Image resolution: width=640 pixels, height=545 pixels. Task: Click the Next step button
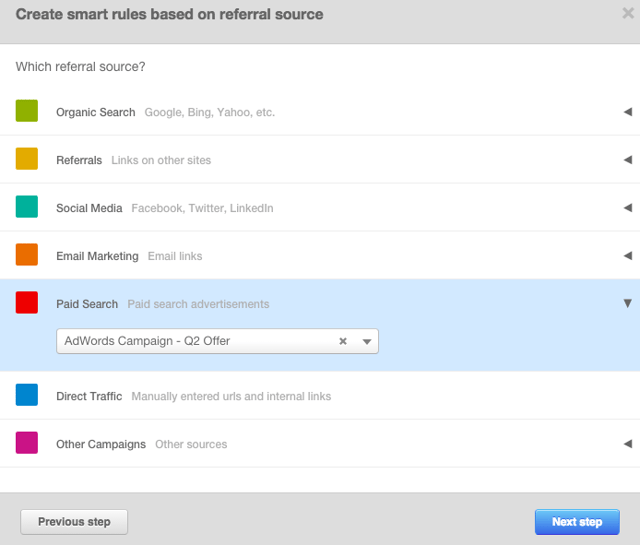577,522
